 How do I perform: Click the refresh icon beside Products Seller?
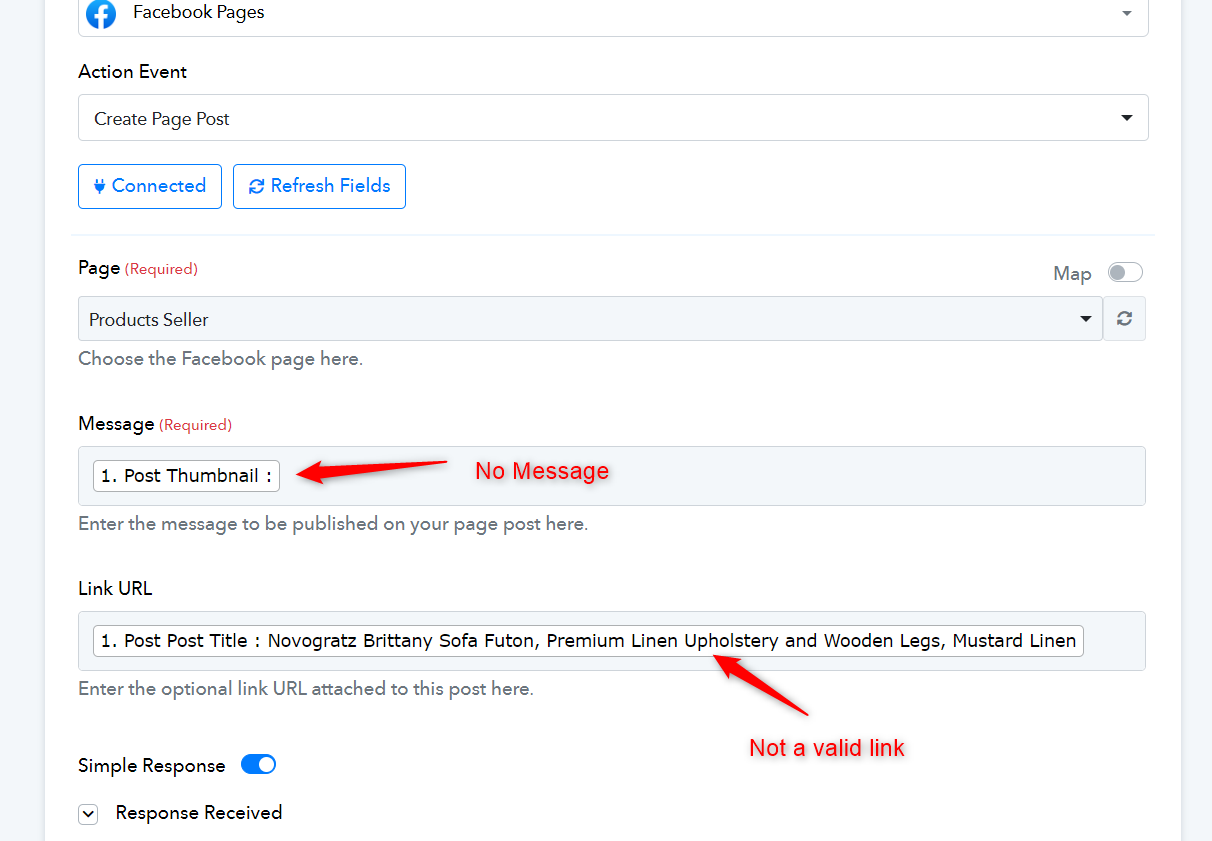[x=1125, y=319]
